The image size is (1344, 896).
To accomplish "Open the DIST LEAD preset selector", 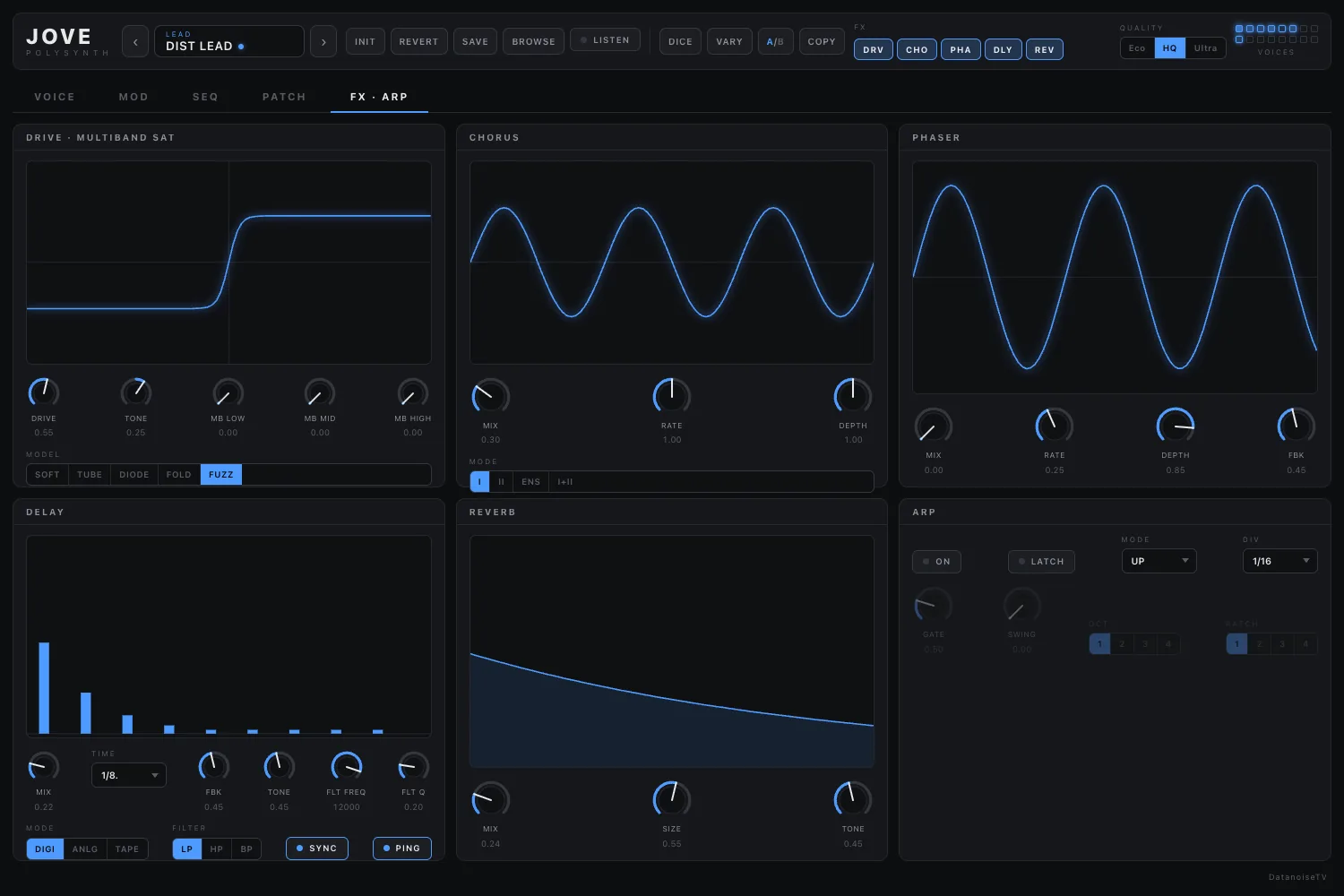I will [229, 41].
